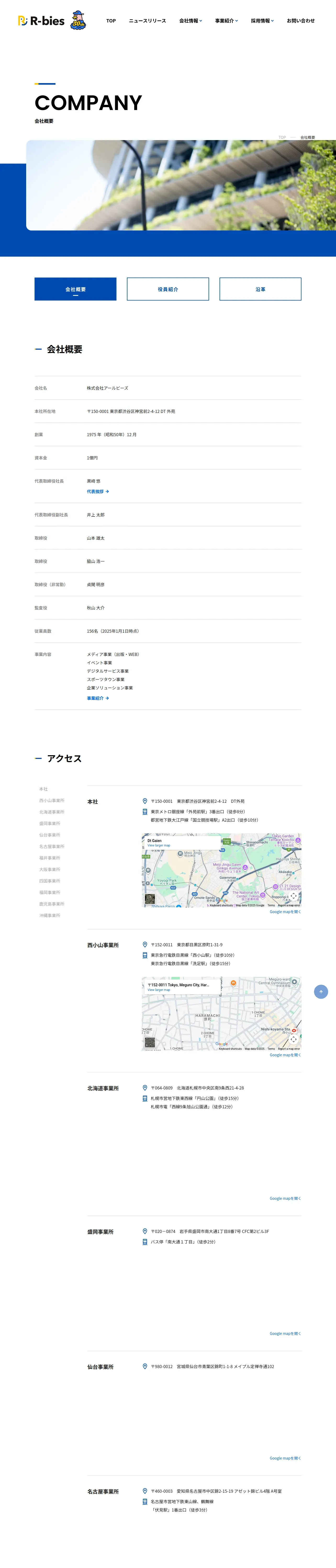Click View larger map on Meguro City map
The height and width of the screenshot is (1568, 336).
159,990
